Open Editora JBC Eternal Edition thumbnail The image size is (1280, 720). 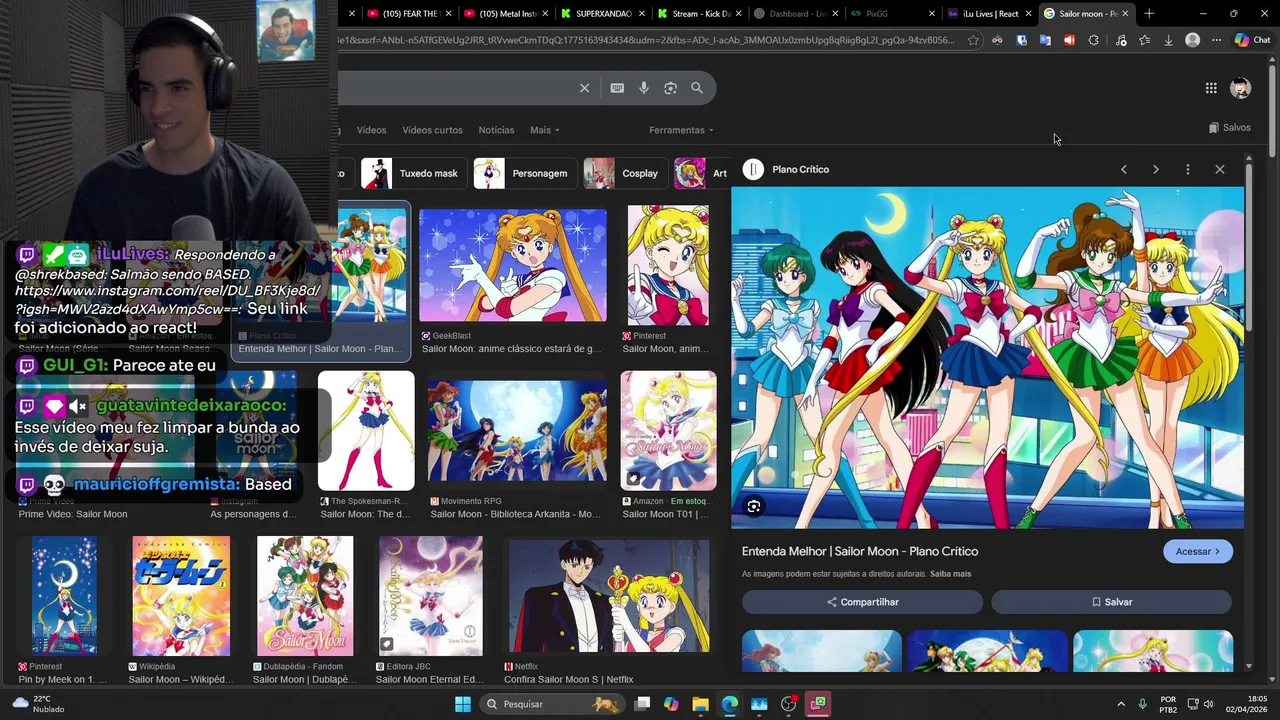(431, 596)
